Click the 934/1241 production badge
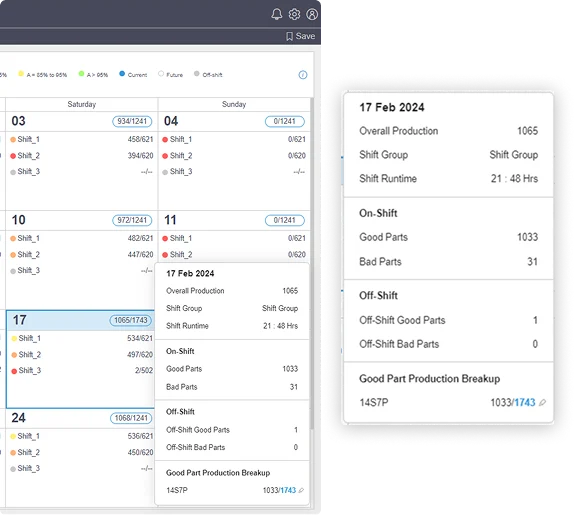This screenshot has width=575, height=515. [132, 121]
